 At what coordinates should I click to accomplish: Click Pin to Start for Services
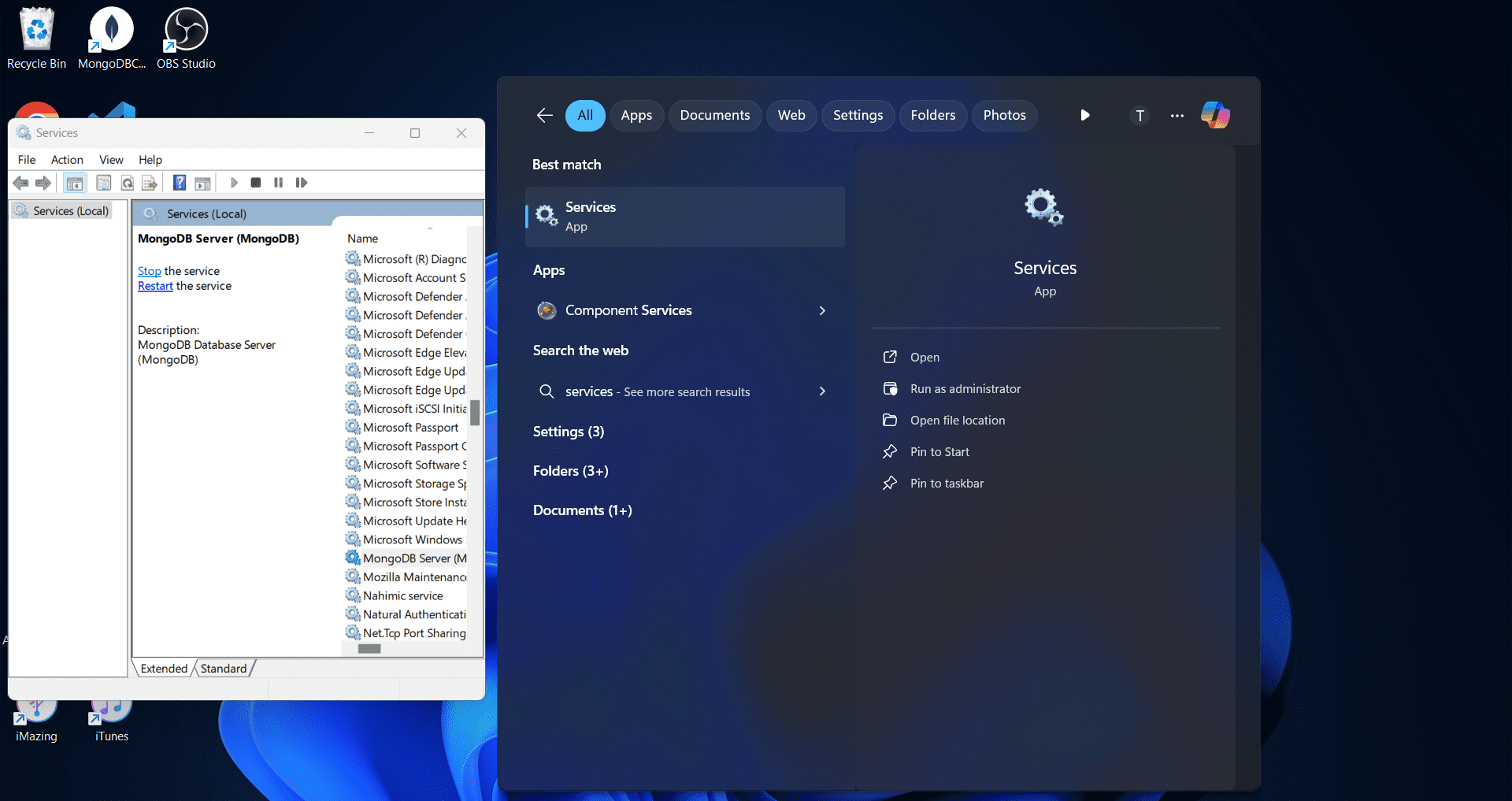(x=939, y=452)
